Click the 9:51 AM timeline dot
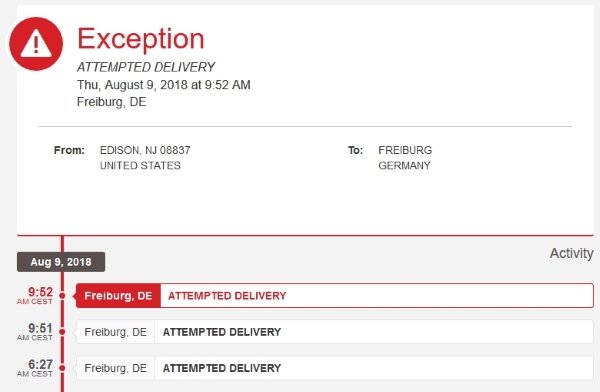 pyautogui.click(x=62, y=332)
